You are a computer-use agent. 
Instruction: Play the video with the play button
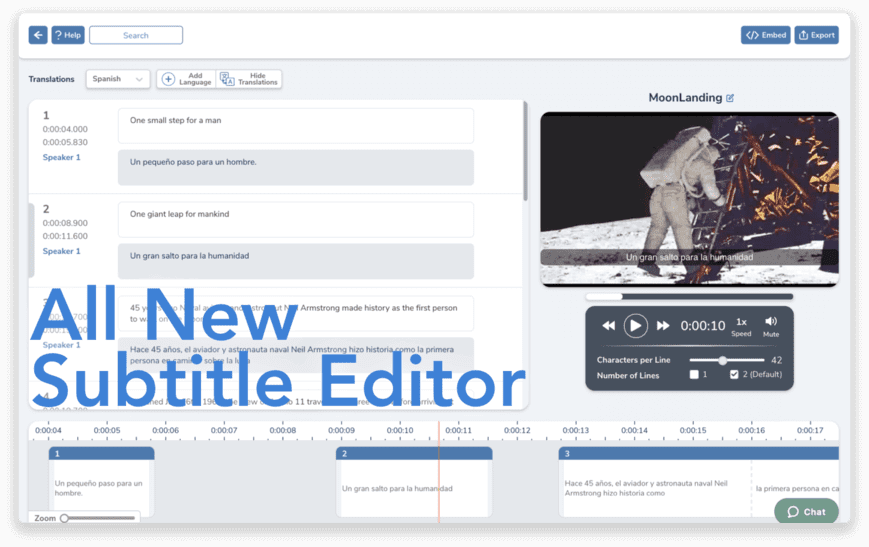pyautogui.click(x=636, y=325)
